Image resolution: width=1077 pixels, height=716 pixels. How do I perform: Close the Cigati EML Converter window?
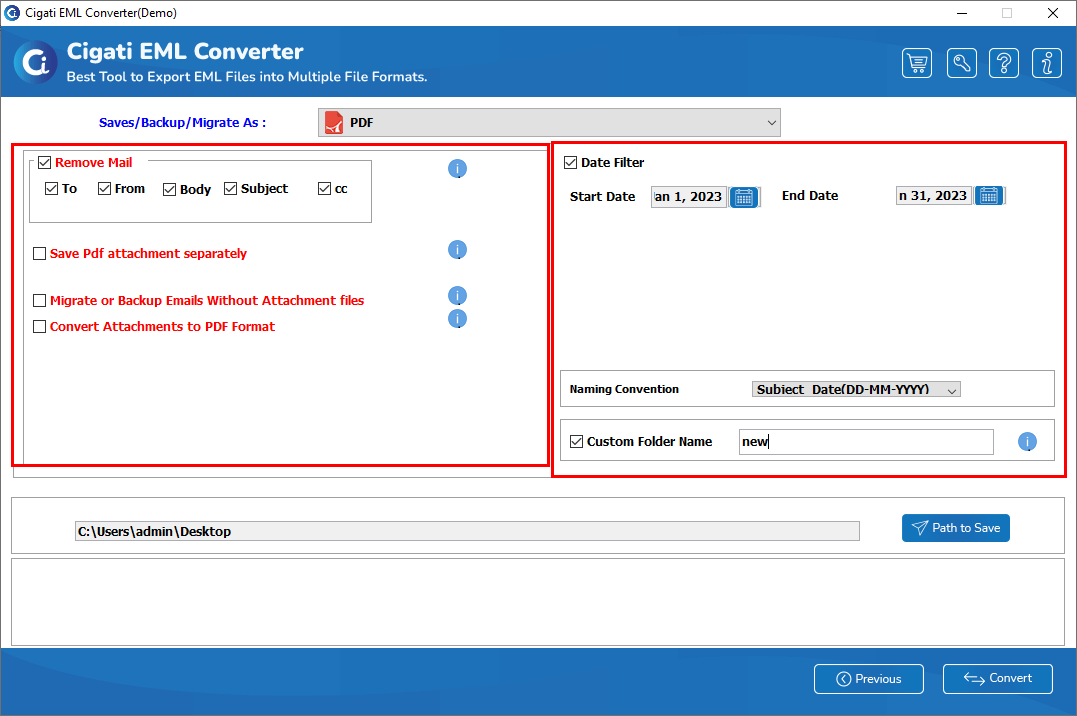pyautogui.click(x=1052, y=13)
